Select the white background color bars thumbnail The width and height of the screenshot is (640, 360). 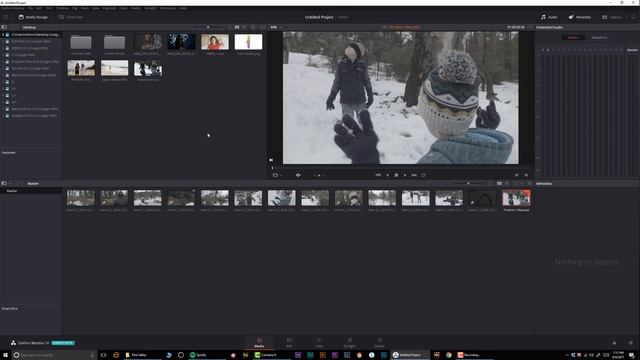tap(248, 42)
